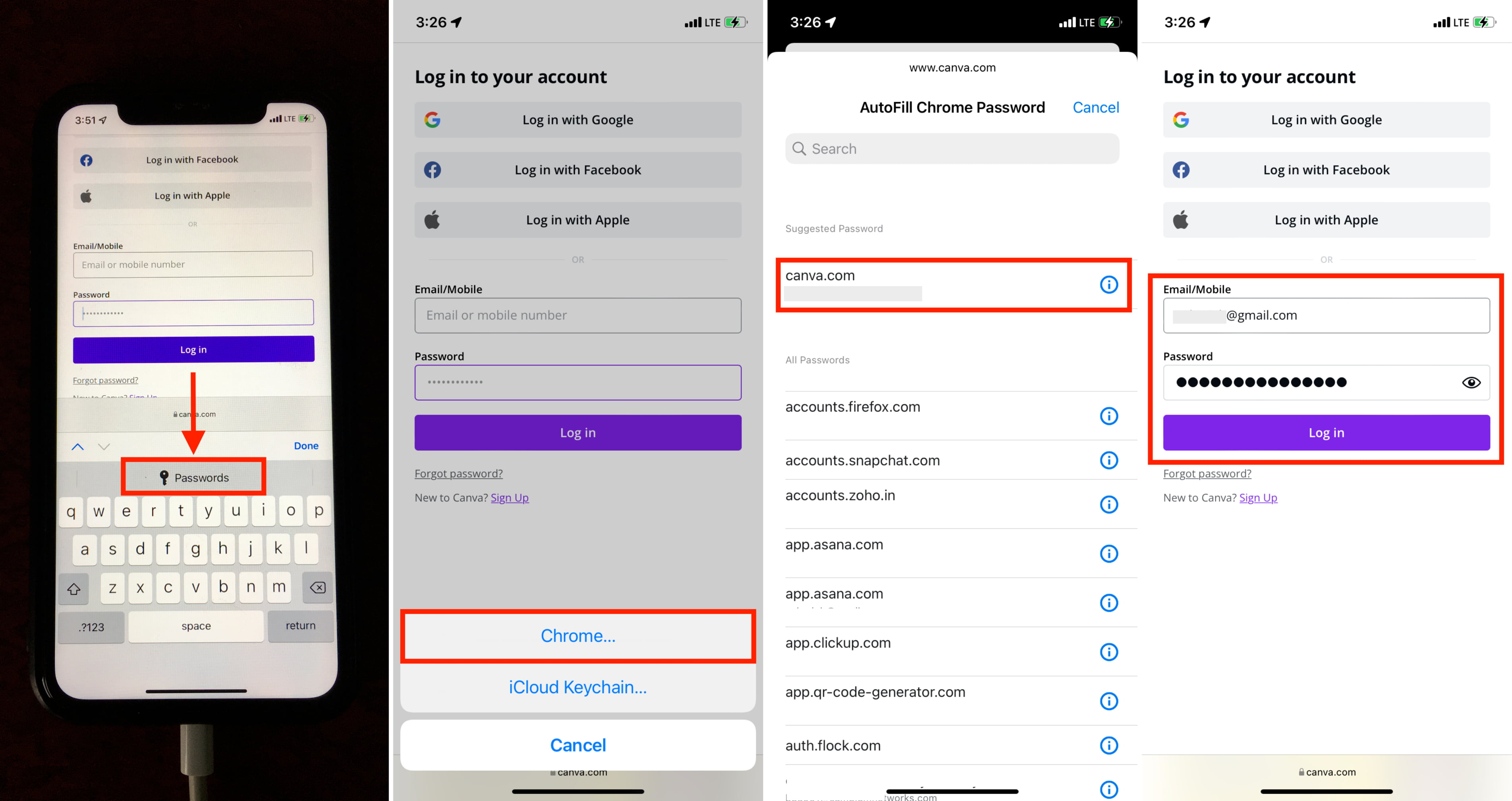This screenshot has width=1512, height=801.
Task: Open info for canva.com suggested password
Action: (x=1108, y=285)
